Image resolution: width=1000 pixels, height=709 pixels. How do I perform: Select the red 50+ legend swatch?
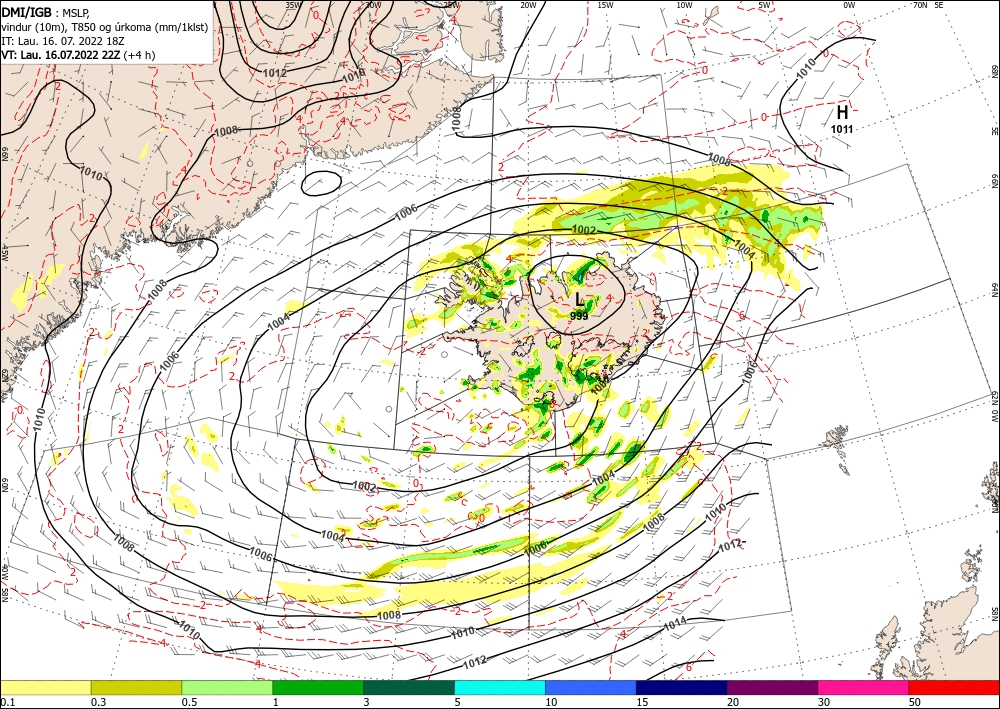click(x=954, y=687)
